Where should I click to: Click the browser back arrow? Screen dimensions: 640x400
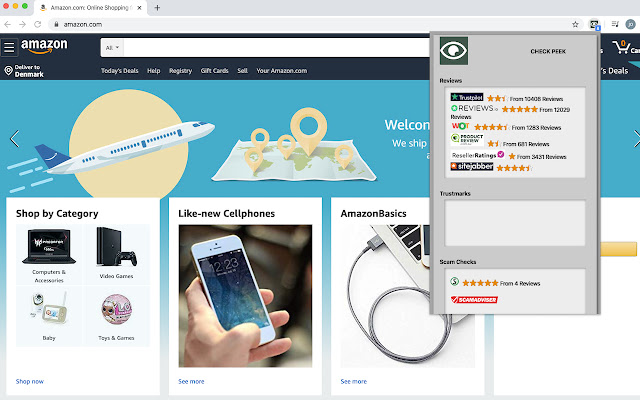(x=7, y=24)
